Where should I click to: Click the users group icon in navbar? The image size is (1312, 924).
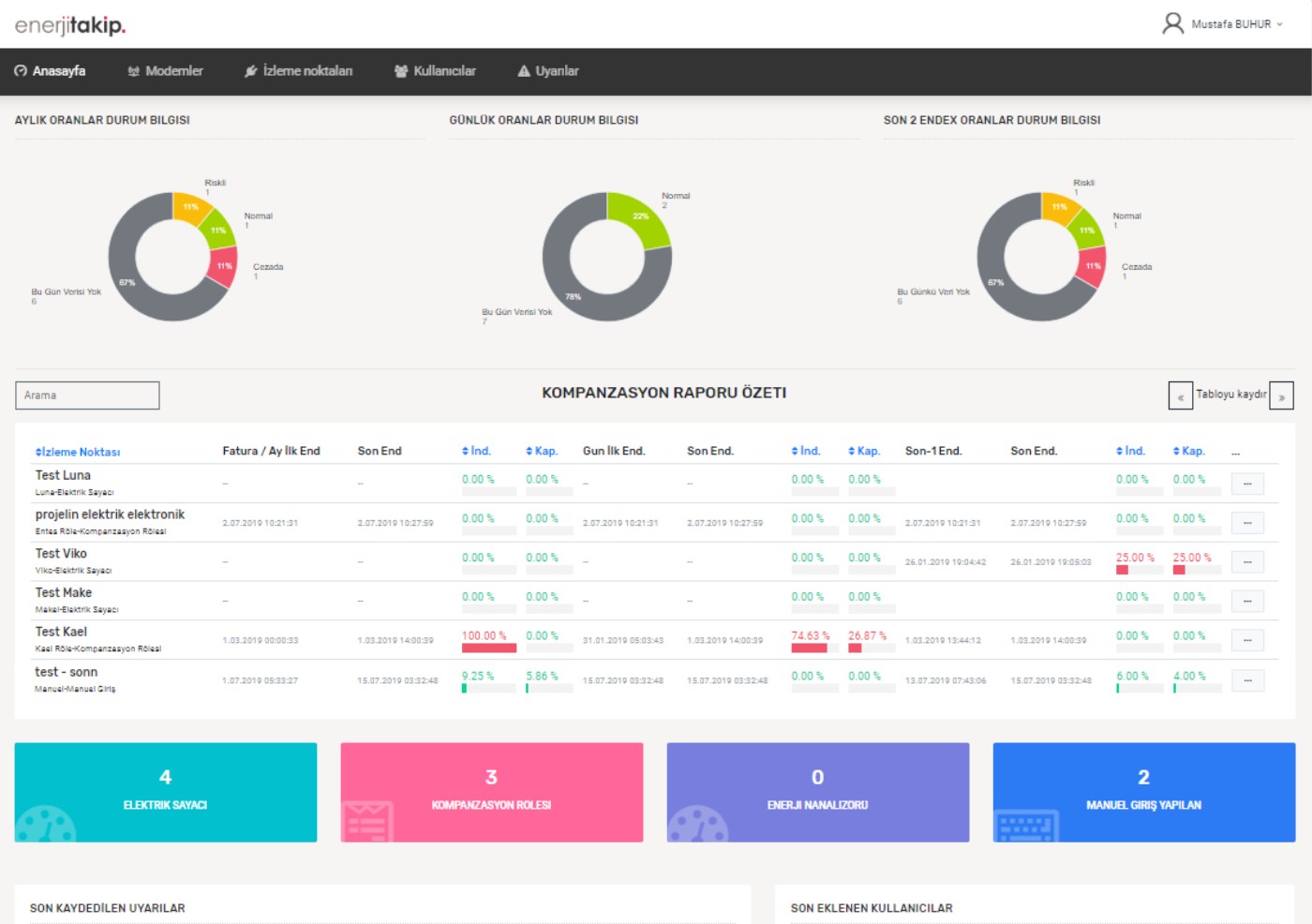(x=401, y=71)
